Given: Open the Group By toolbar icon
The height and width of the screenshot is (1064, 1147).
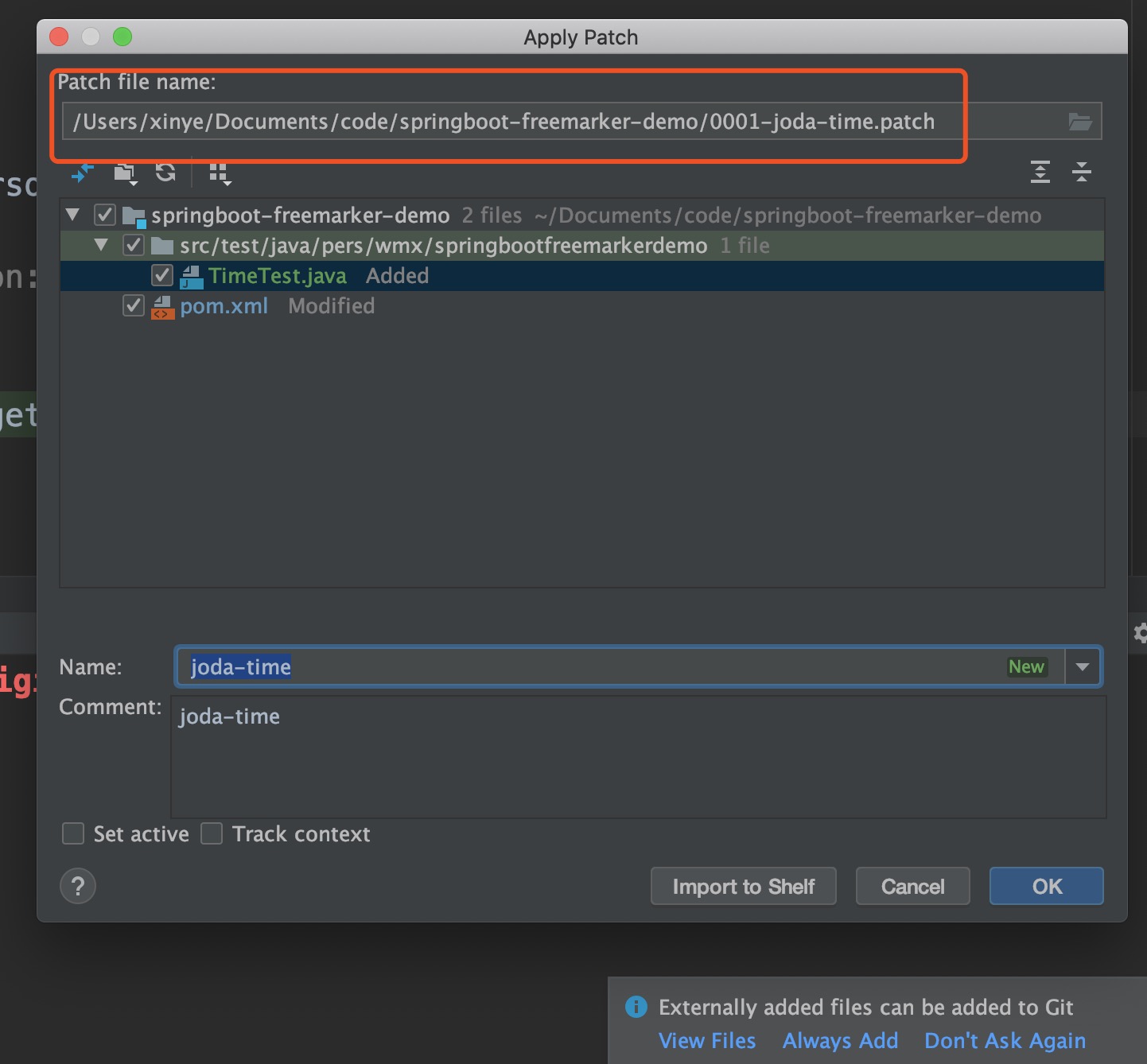Looking at the screenshot, I should pyautogui.click(x=219, y=173).
